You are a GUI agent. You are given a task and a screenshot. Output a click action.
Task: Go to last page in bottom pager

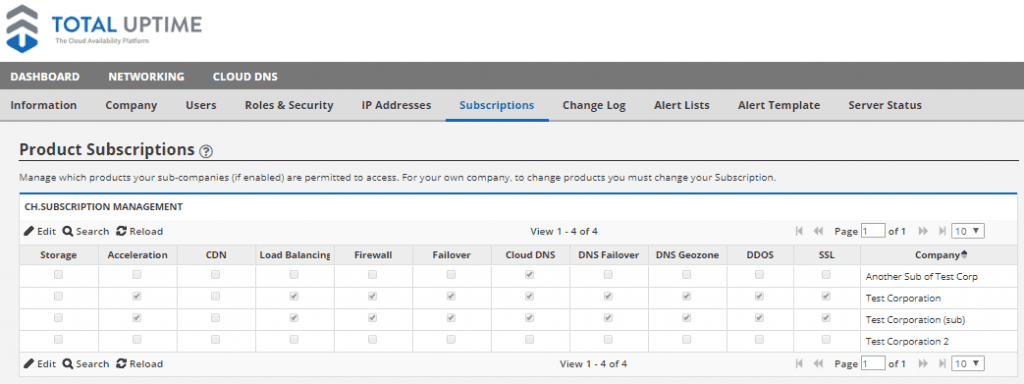click(942, 364)
